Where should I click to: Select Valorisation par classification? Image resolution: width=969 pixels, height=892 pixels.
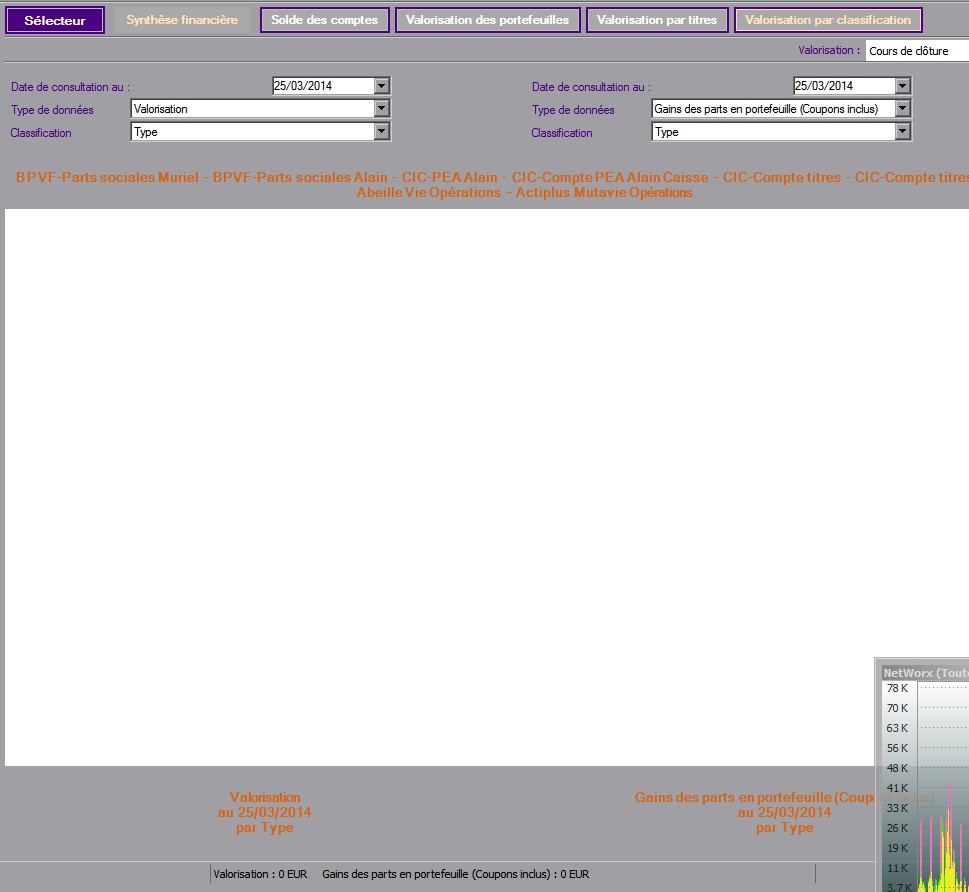828,20
